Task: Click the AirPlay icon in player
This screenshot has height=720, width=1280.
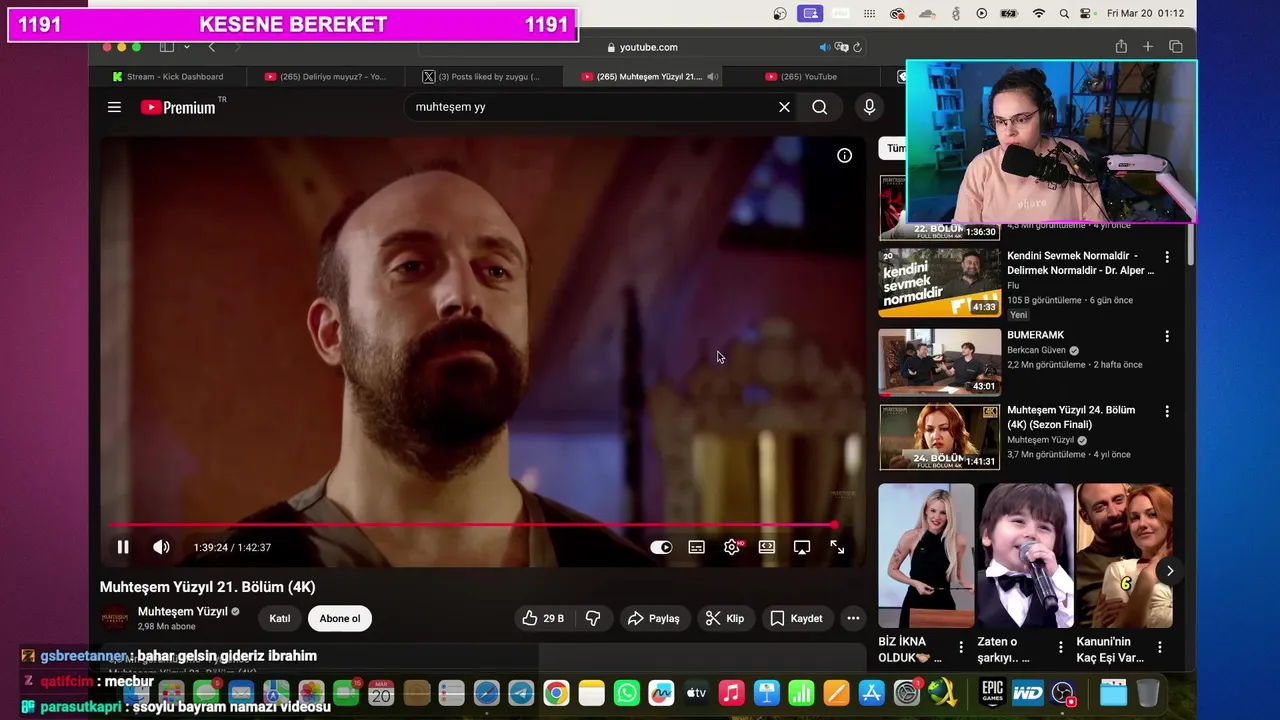Action: 802,547
